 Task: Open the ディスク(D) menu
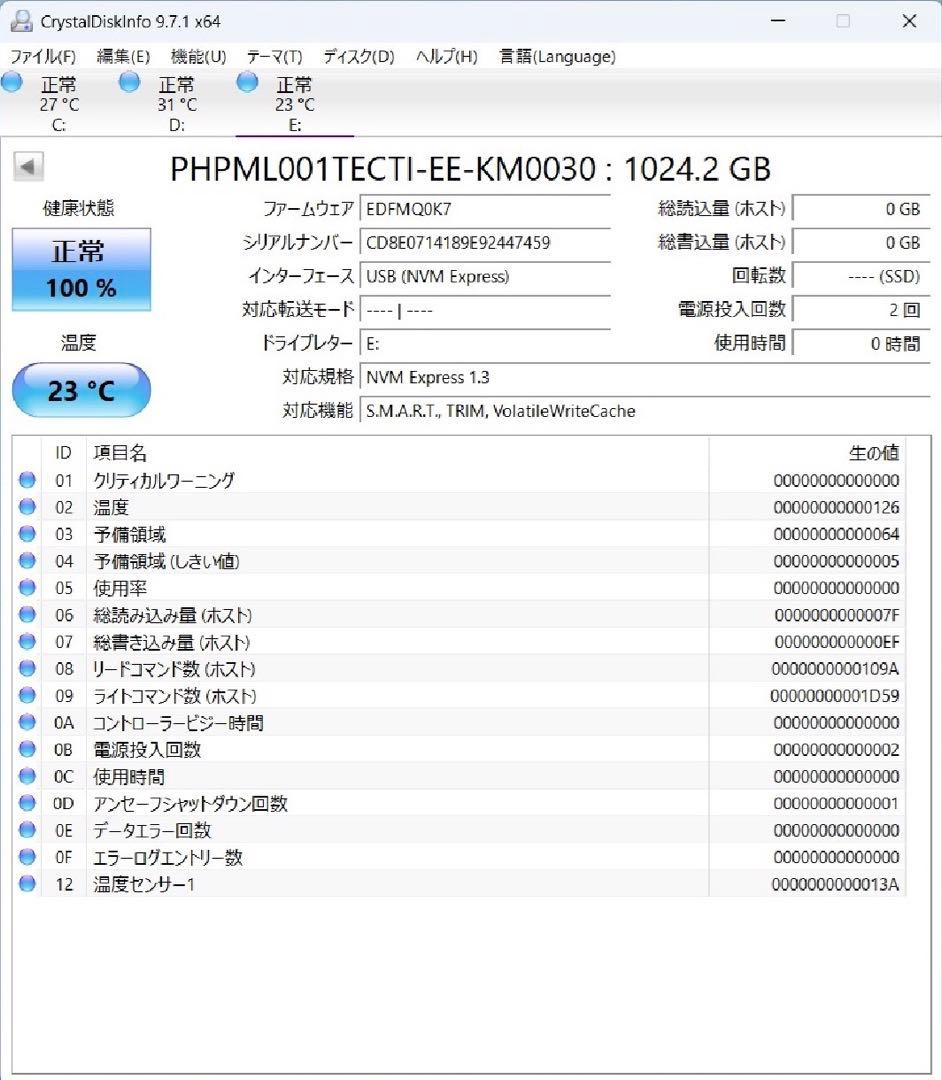click(x=359, y=56)
